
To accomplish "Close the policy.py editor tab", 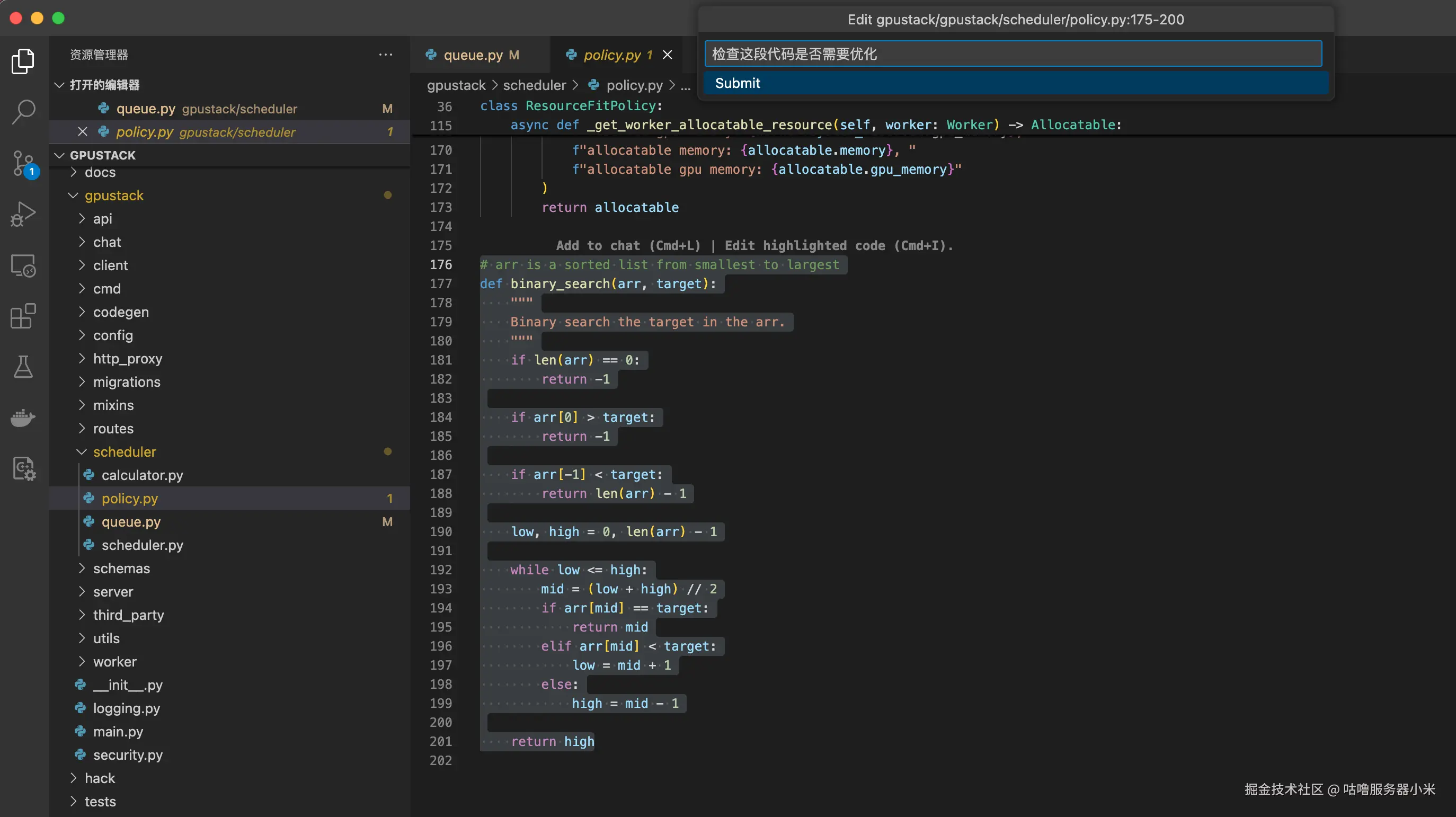I will tap(668, 55).
